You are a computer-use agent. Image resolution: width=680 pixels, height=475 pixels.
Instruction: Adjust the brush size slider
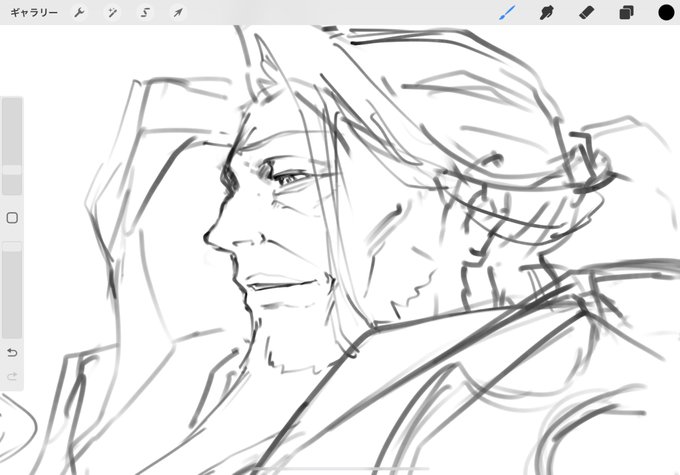point(12,146)
